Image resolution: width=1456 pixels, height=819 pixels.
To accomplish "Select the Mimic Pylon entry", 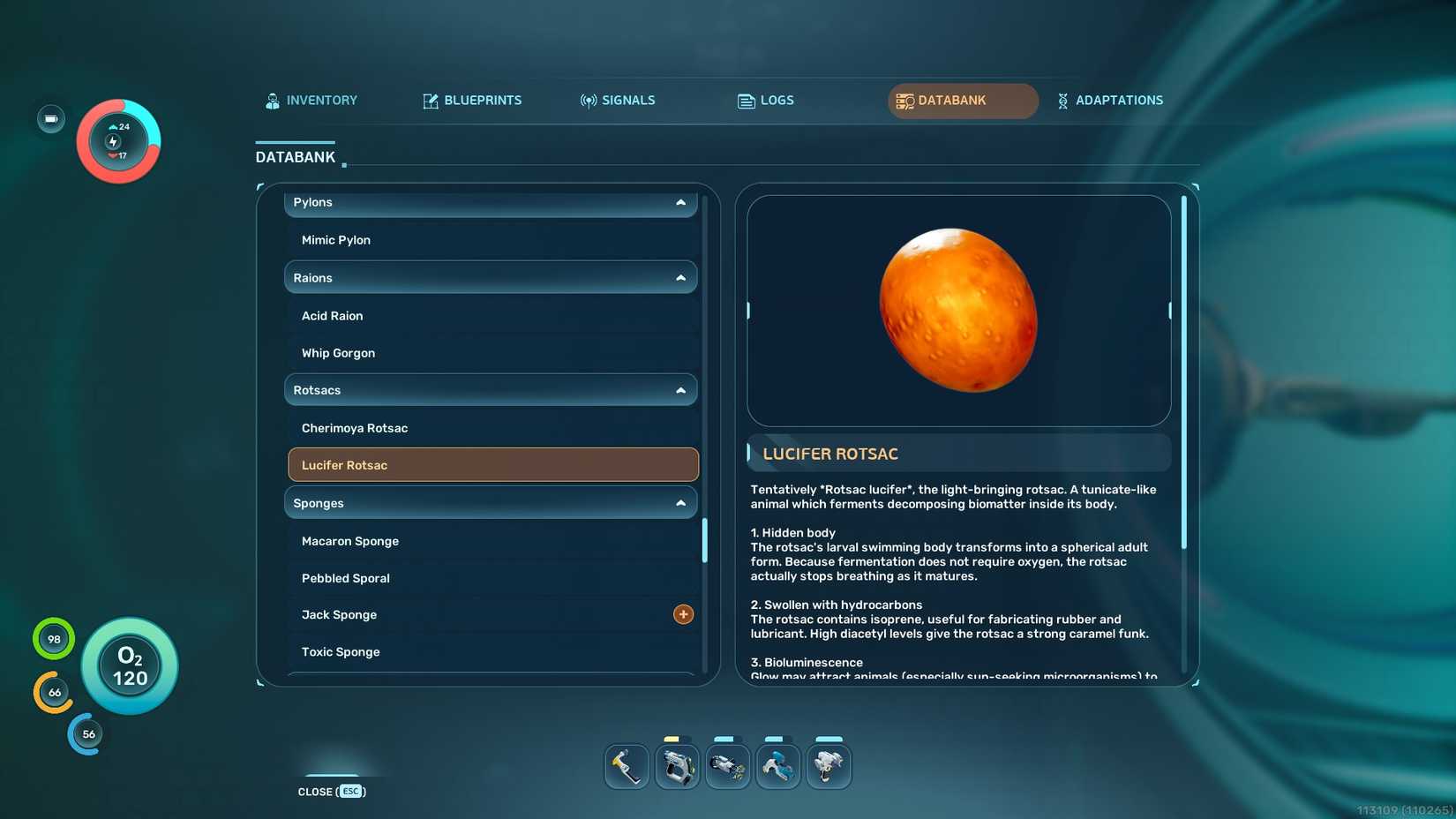I will tap(492, 240).
